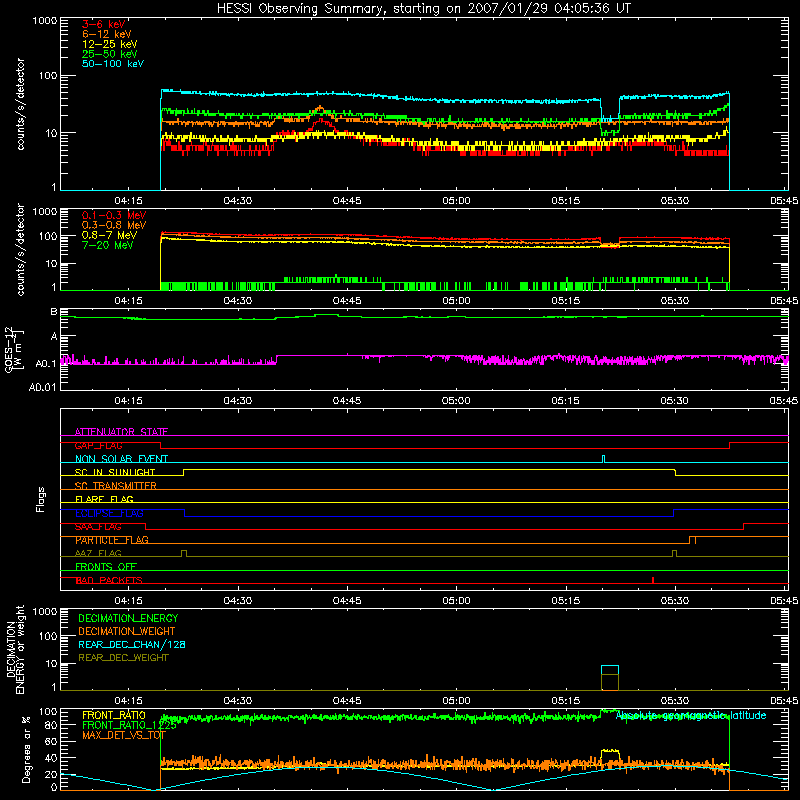Select the PARTICLE_FLAG label
The width and height of the screenshot is (800, 800).
click(112, 540)
